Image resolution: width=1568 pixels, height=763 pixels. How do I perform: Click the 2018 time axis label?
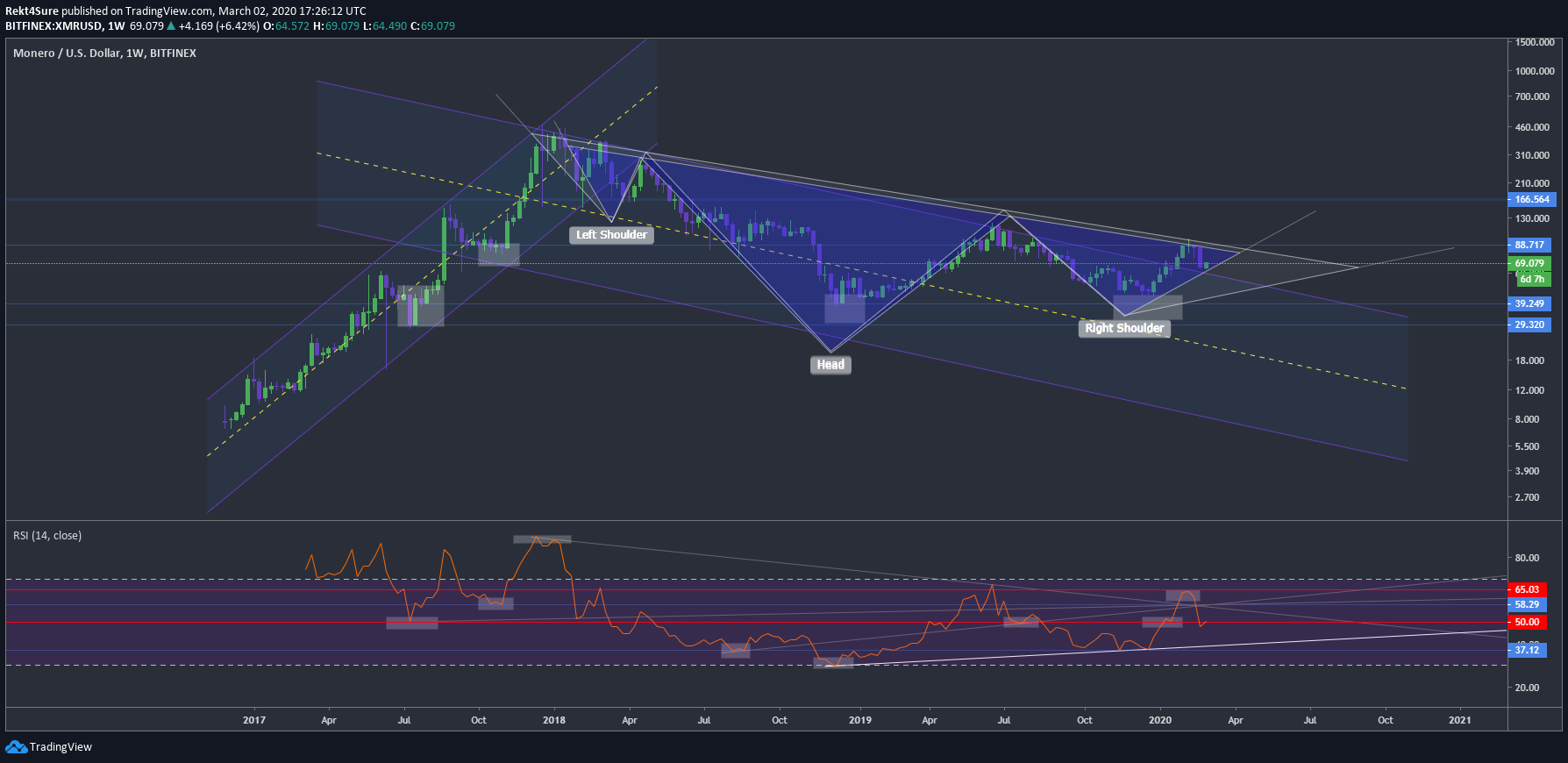click(554, 720)
